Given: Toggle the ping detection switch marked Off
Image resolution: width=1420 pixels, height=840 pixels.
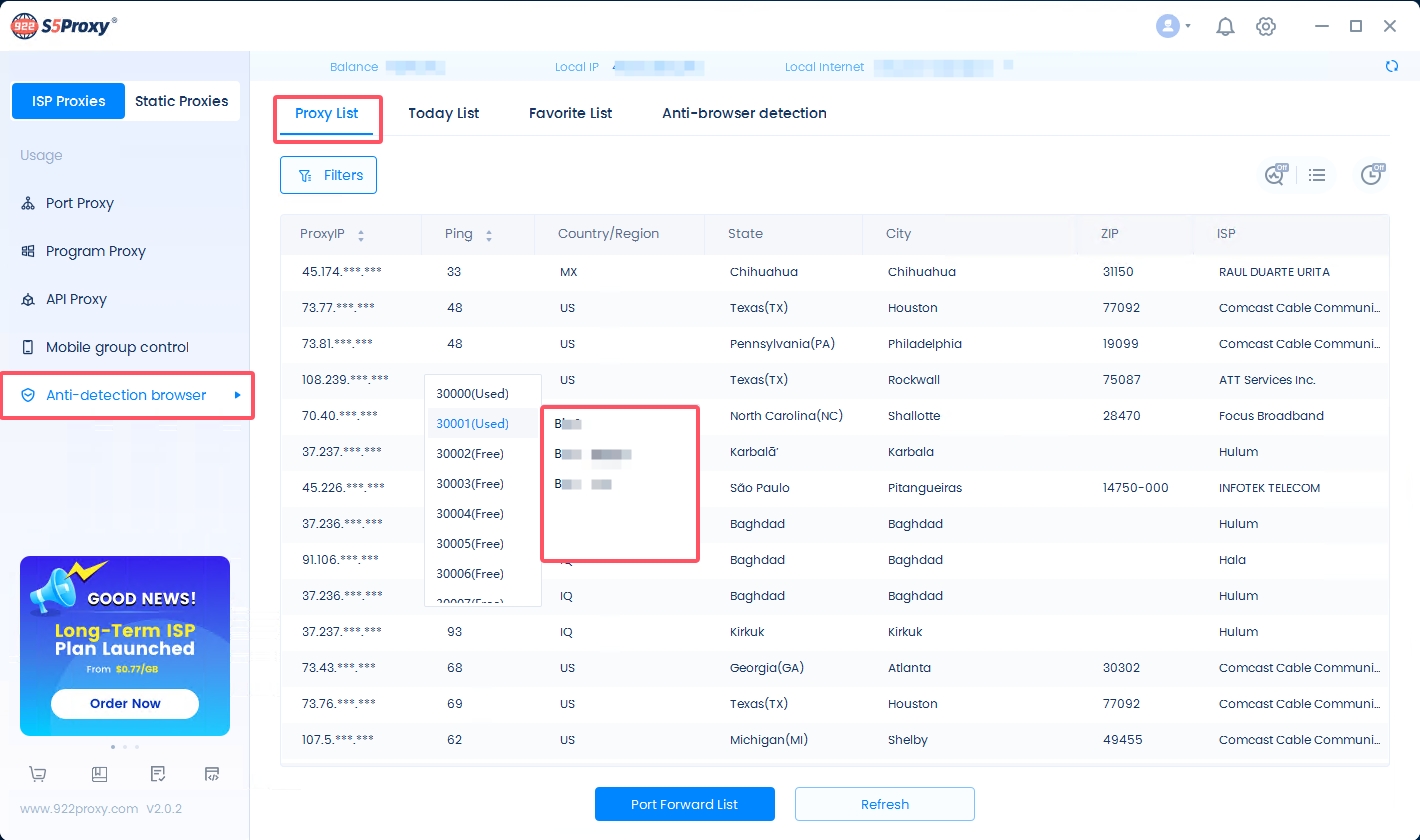Looking at the screenshot, I should coord(1275,175).
